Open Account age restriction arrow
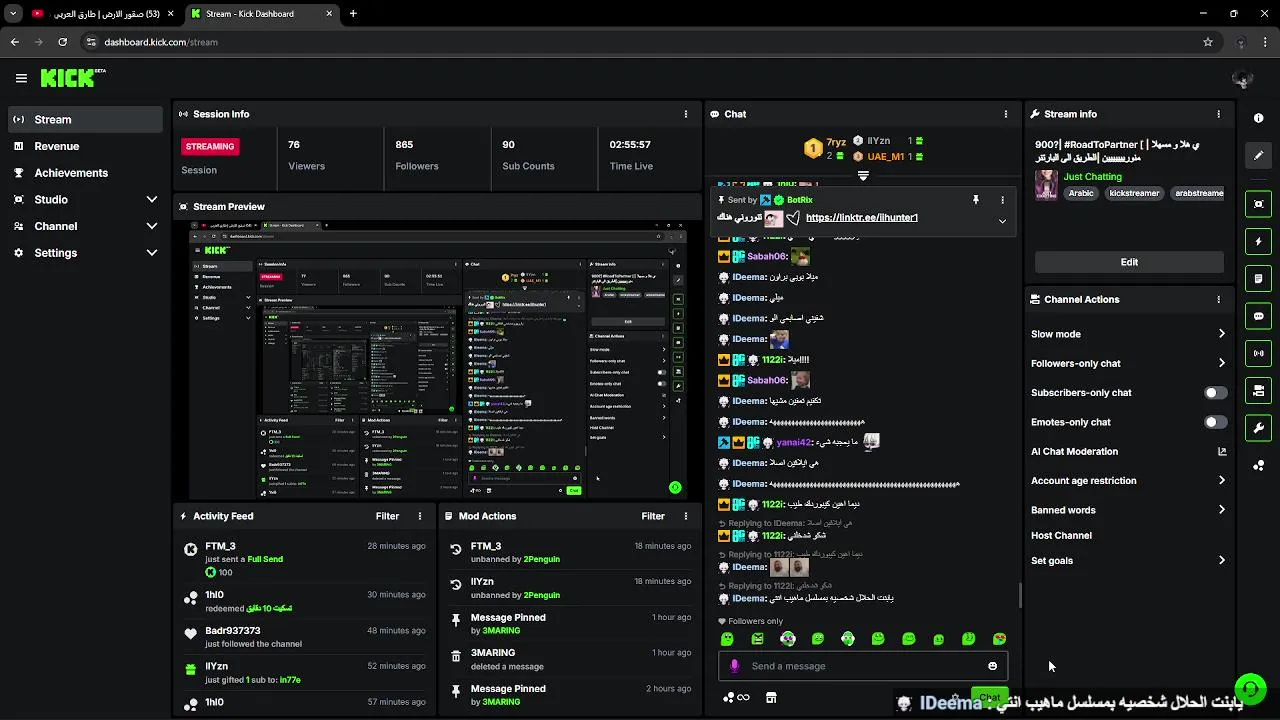The width and height of the screenshot is (1280, 720). (1221, 481)
